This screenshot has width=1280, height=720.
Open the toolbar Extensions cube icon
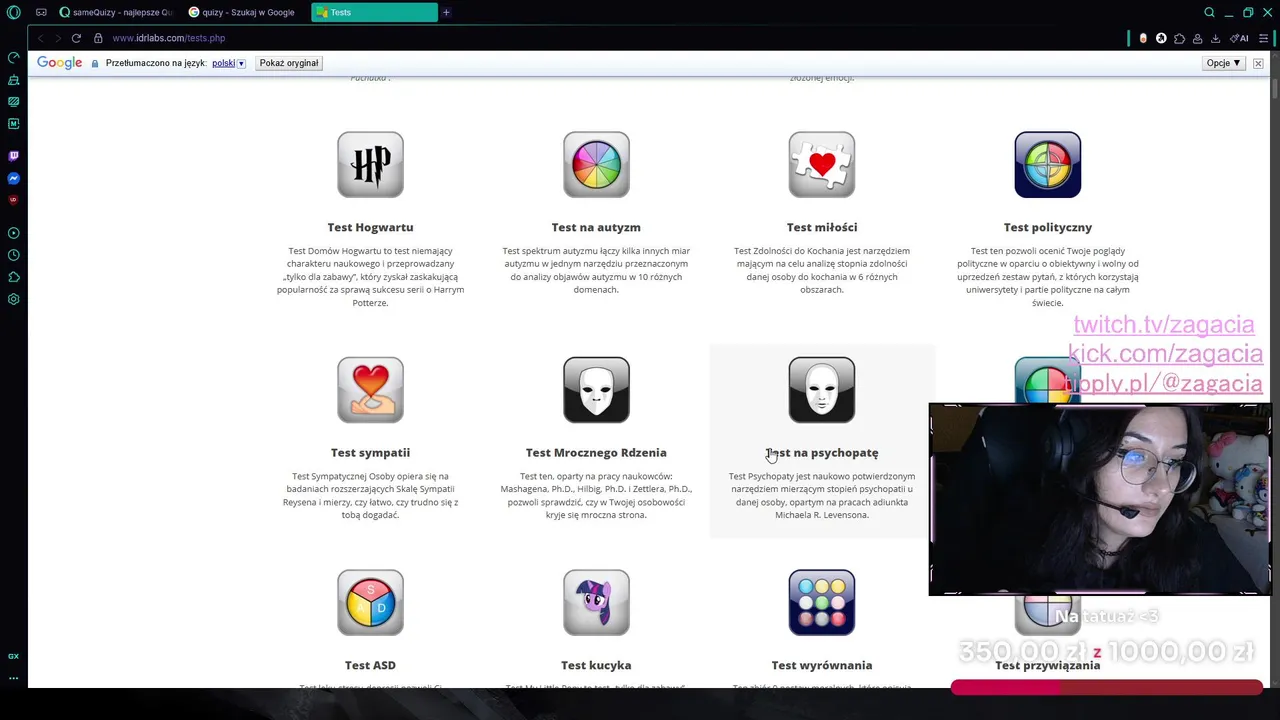coord(1179,38)
